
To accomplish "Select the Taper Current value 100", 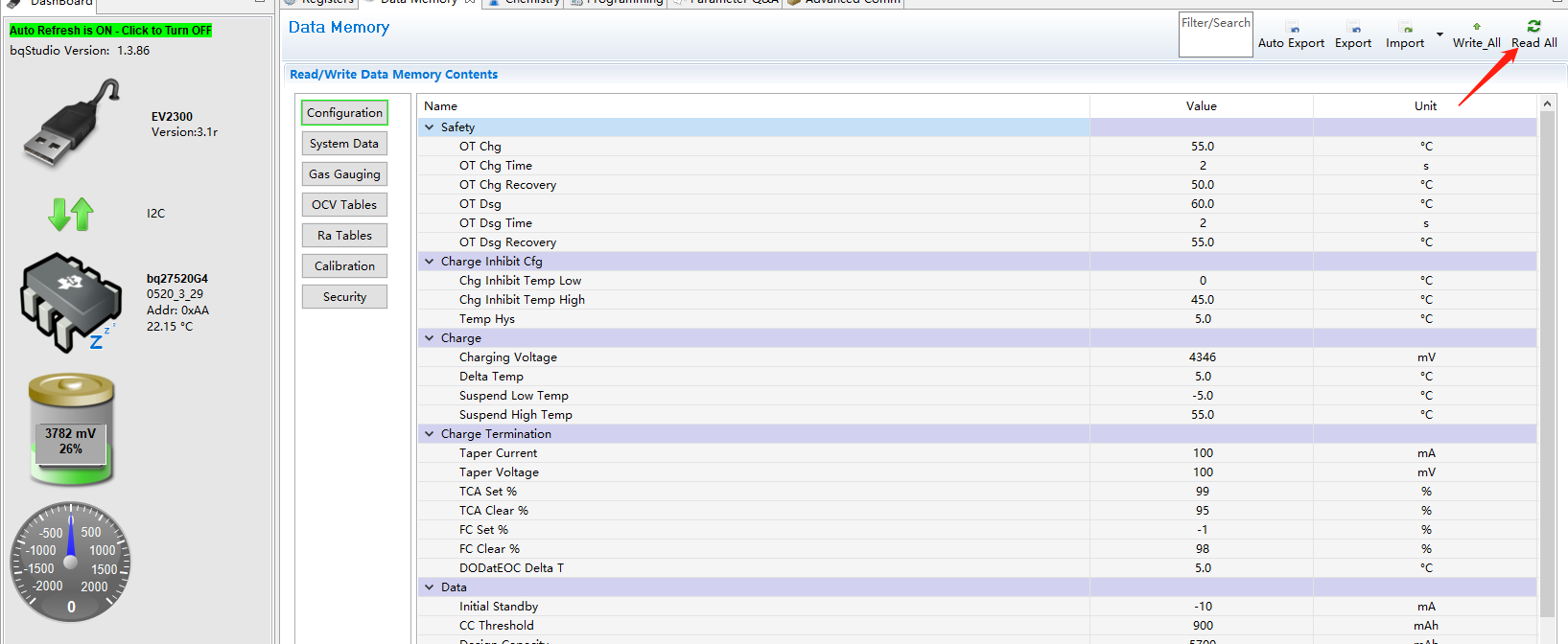I will 1202,453.
